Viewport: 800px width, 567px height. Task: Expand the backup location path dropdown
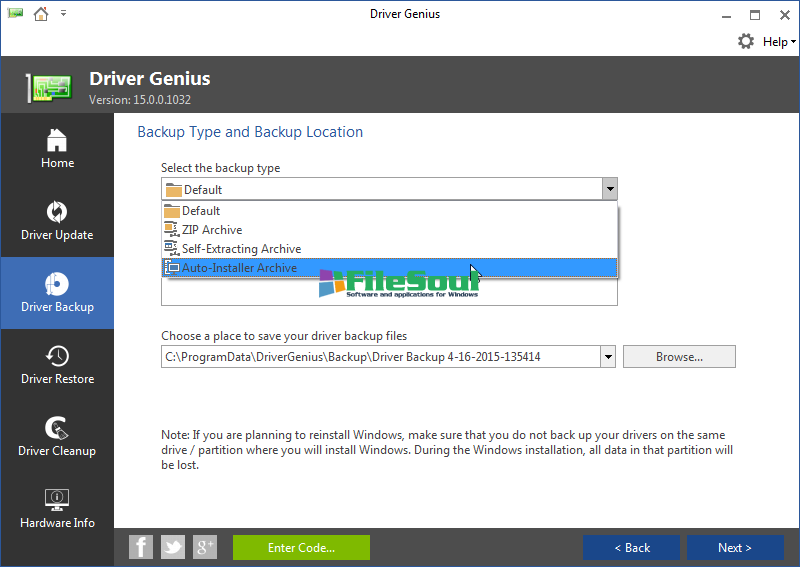[x=607, y=357]
